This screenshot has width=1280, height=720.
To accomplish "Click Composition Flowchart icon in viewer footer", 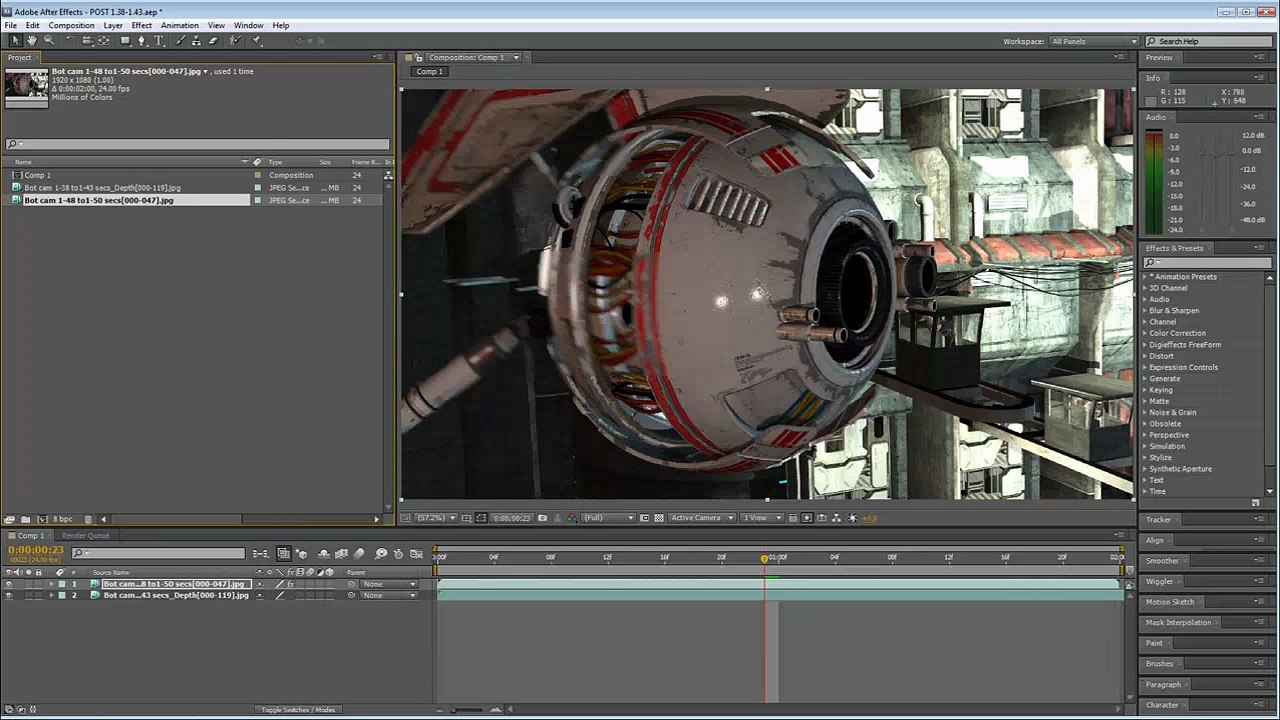I will pos(836,518).
